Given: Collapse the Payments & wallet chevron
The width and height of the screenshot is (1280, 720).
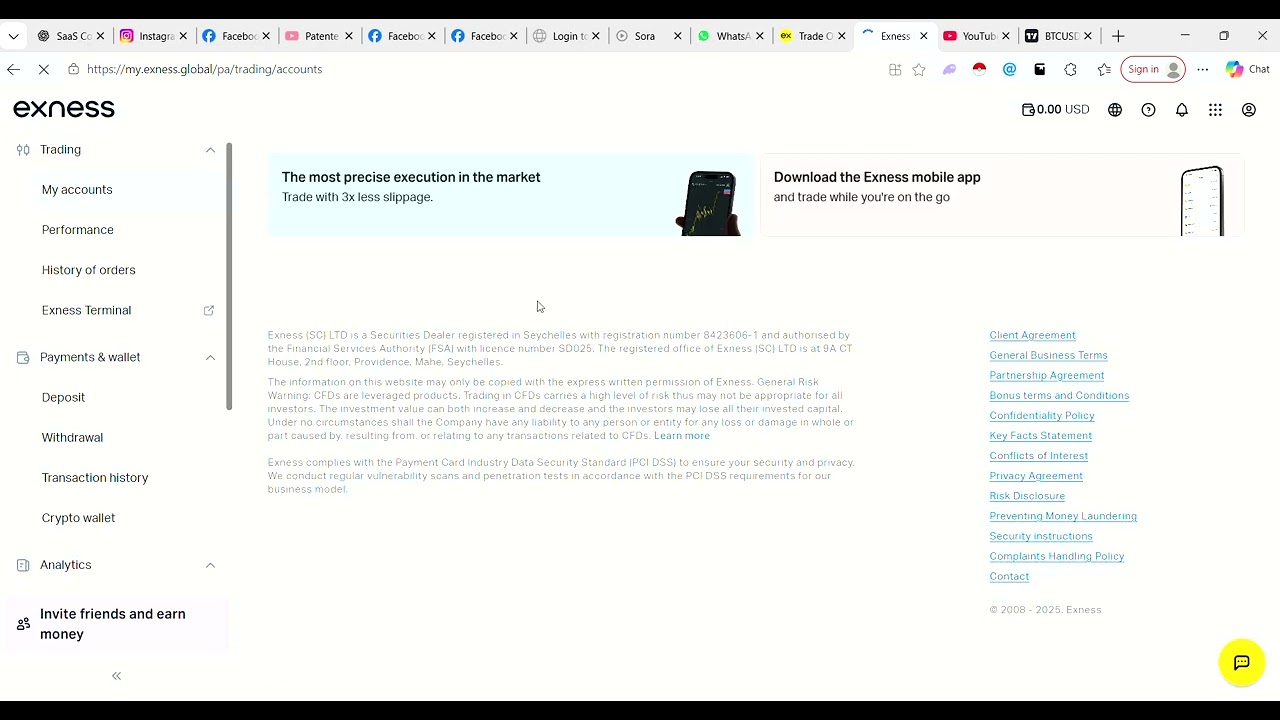Looking at the screenshot, I should [210, 357].
